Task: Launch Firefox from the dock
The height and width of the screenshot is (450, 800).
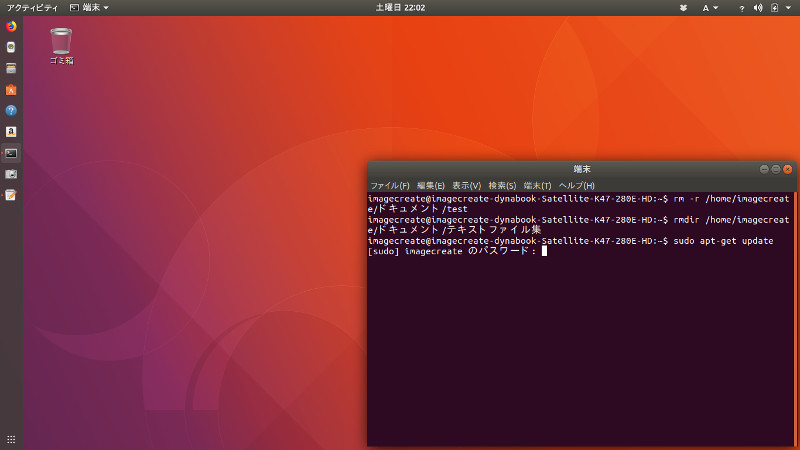Action: pos(11,26)
